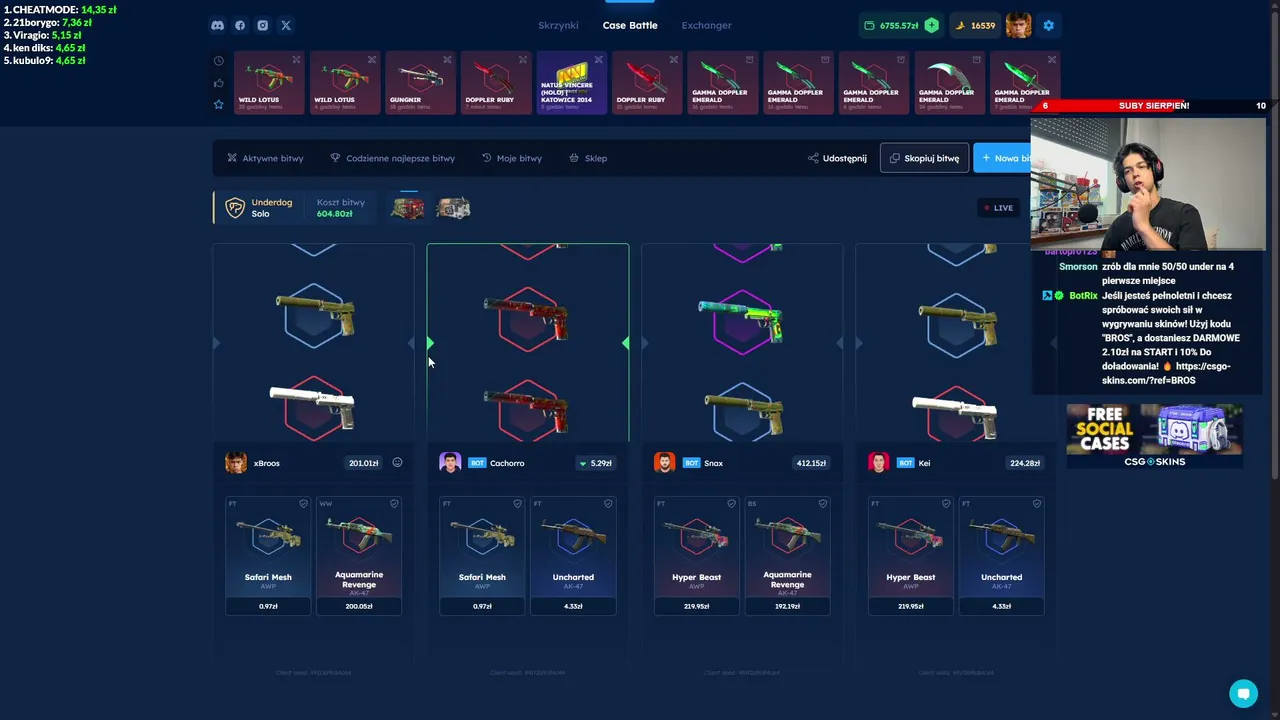The image size is (1280, 720).
Task: Show recent drops via clock icon
Action: pyautogui.click(x=219, y=61)
